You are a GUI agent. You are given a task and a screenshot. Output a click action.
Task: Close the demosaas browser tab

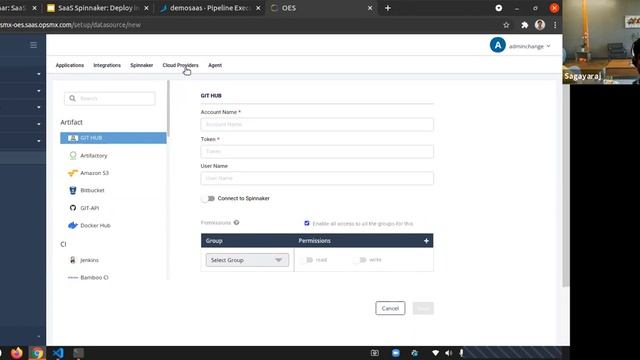(x=258, y=8)
